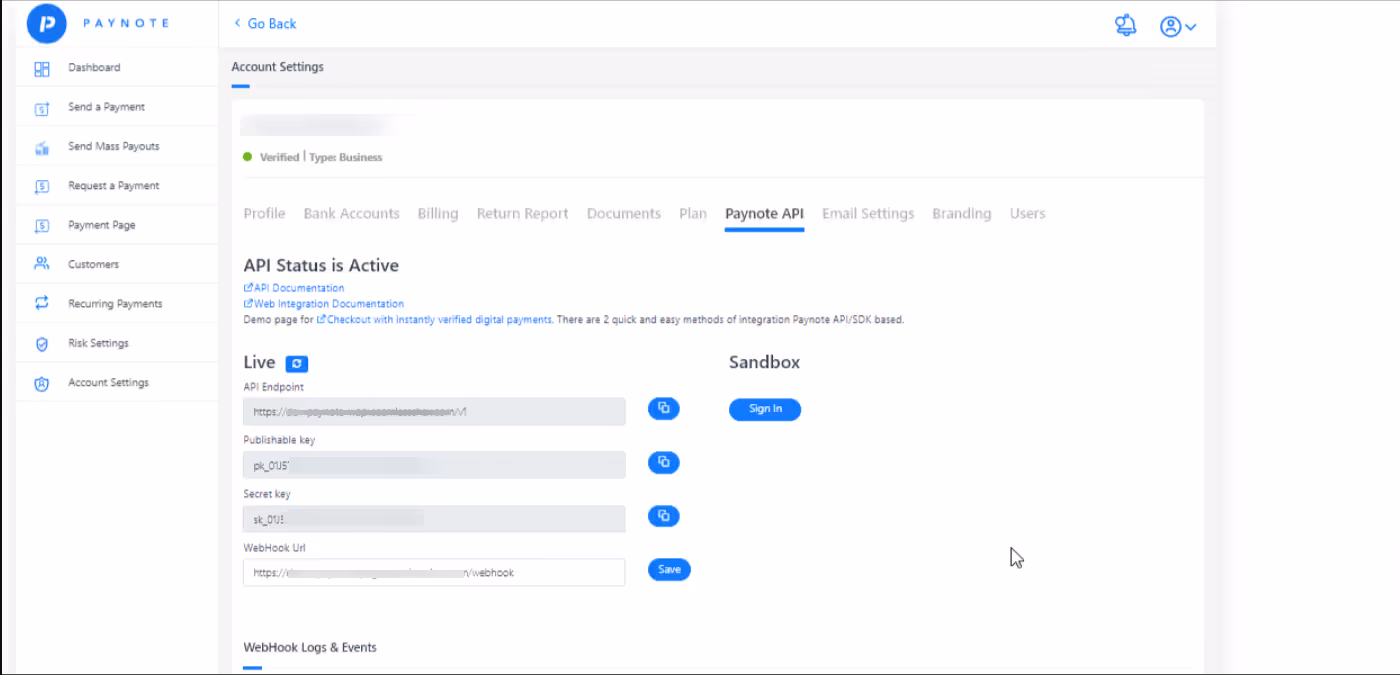Click the Send Mass Payouts icon
The width and height of the screenshot is (1400, 675).
42,148
